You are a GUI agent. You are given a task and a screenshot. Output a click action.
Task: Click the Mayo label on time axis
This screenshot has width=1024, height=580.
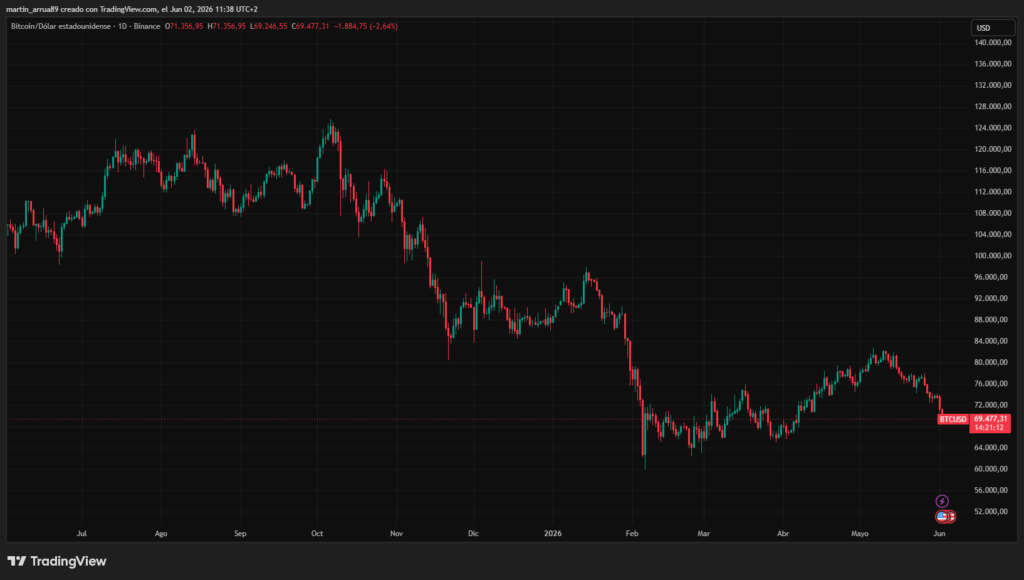point(860,534)
